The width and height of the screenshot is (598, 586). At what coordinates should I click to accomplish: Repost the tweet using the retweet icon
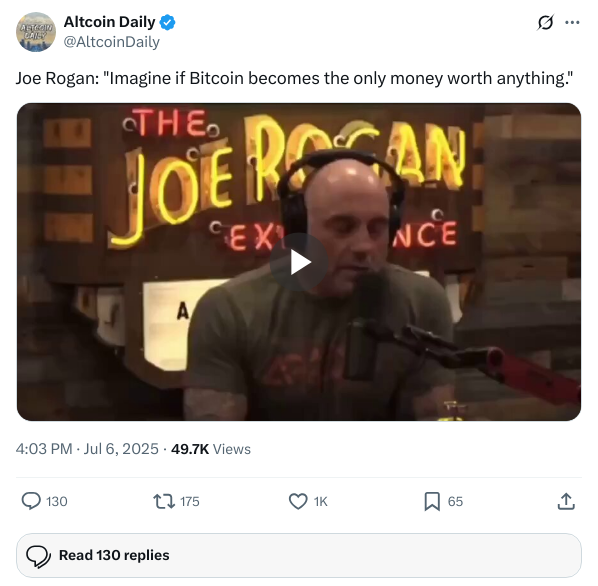coord(164,501)
